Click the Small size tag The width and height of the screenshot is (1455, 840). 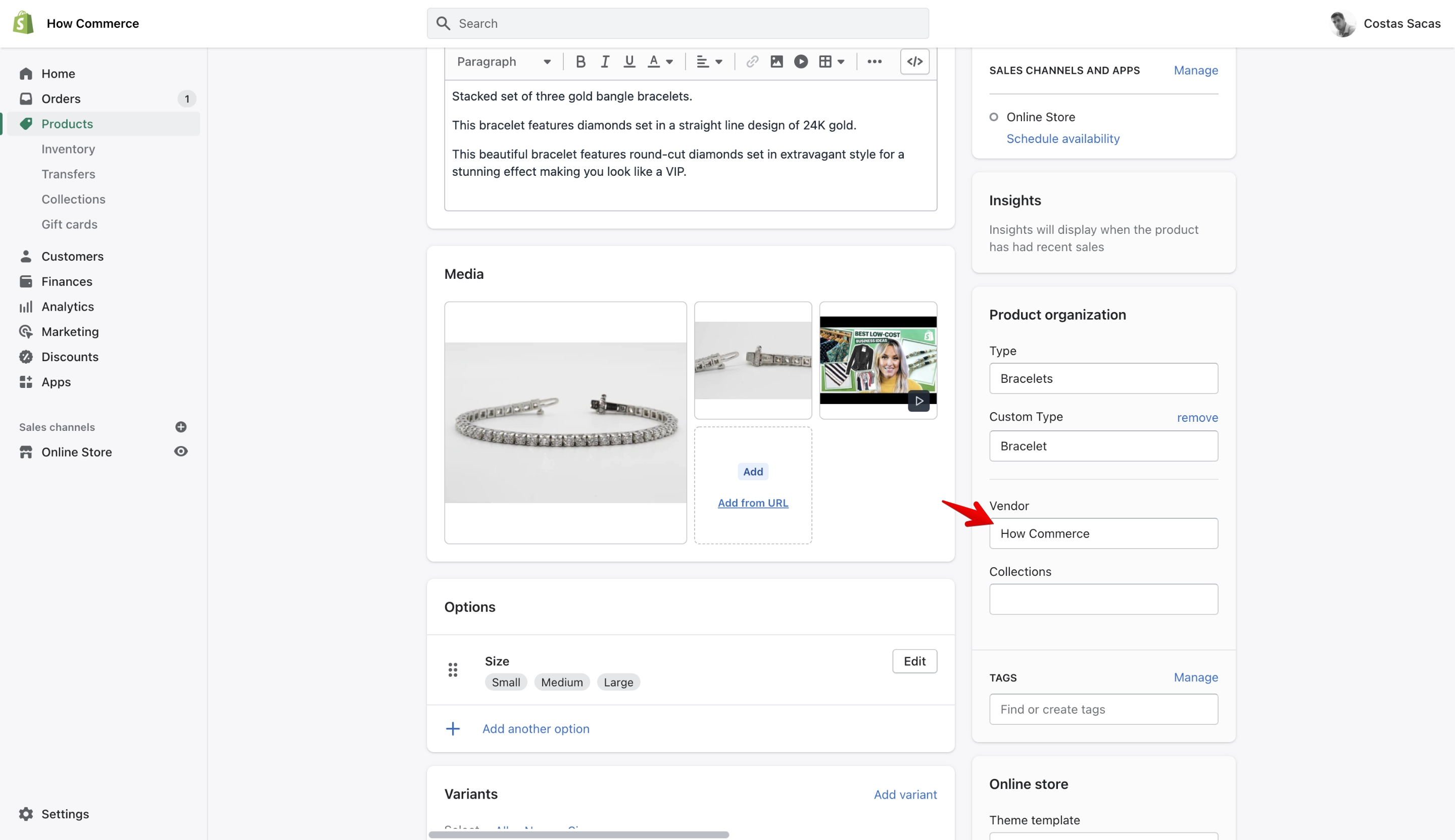point(506,682)
